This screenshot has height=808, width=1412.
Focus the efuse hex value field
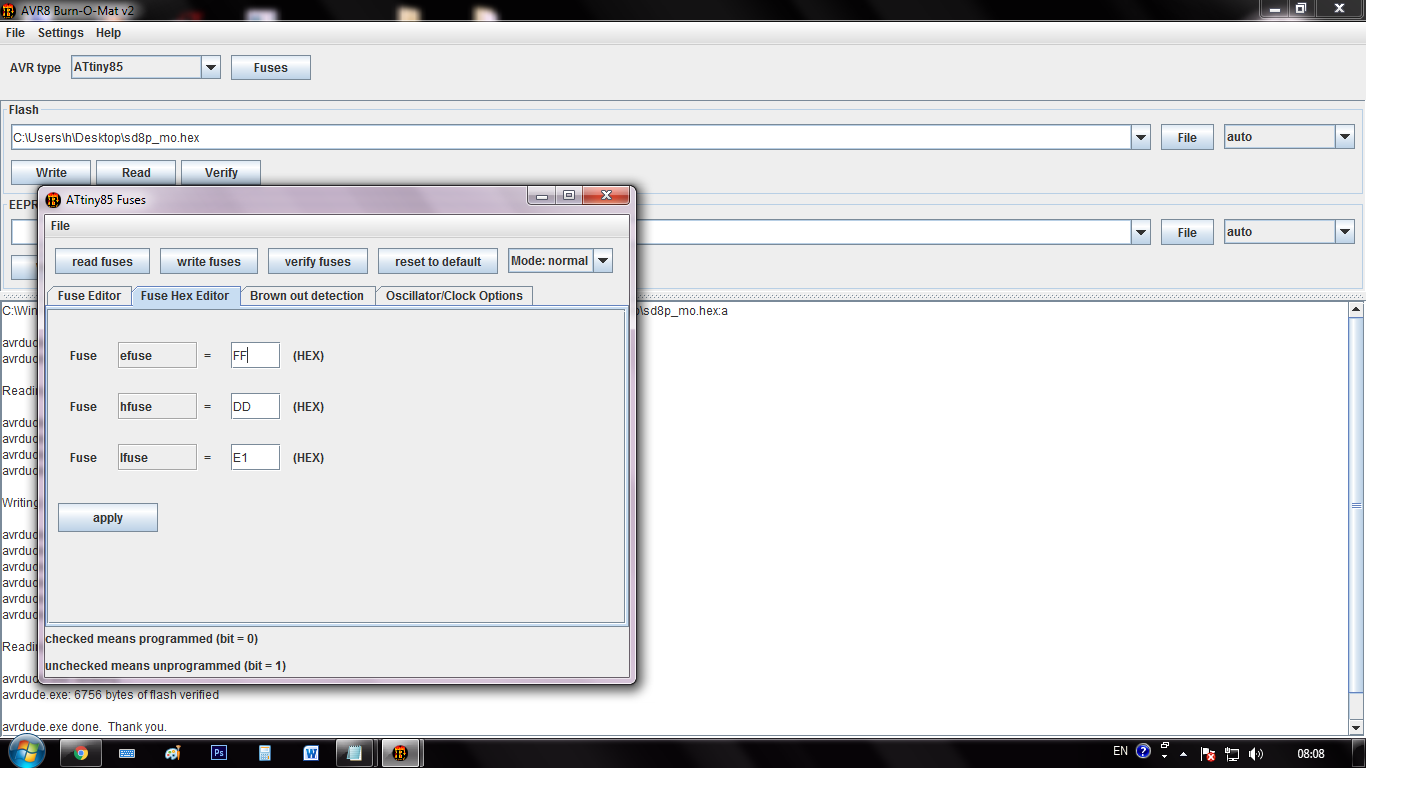(255, 355)
